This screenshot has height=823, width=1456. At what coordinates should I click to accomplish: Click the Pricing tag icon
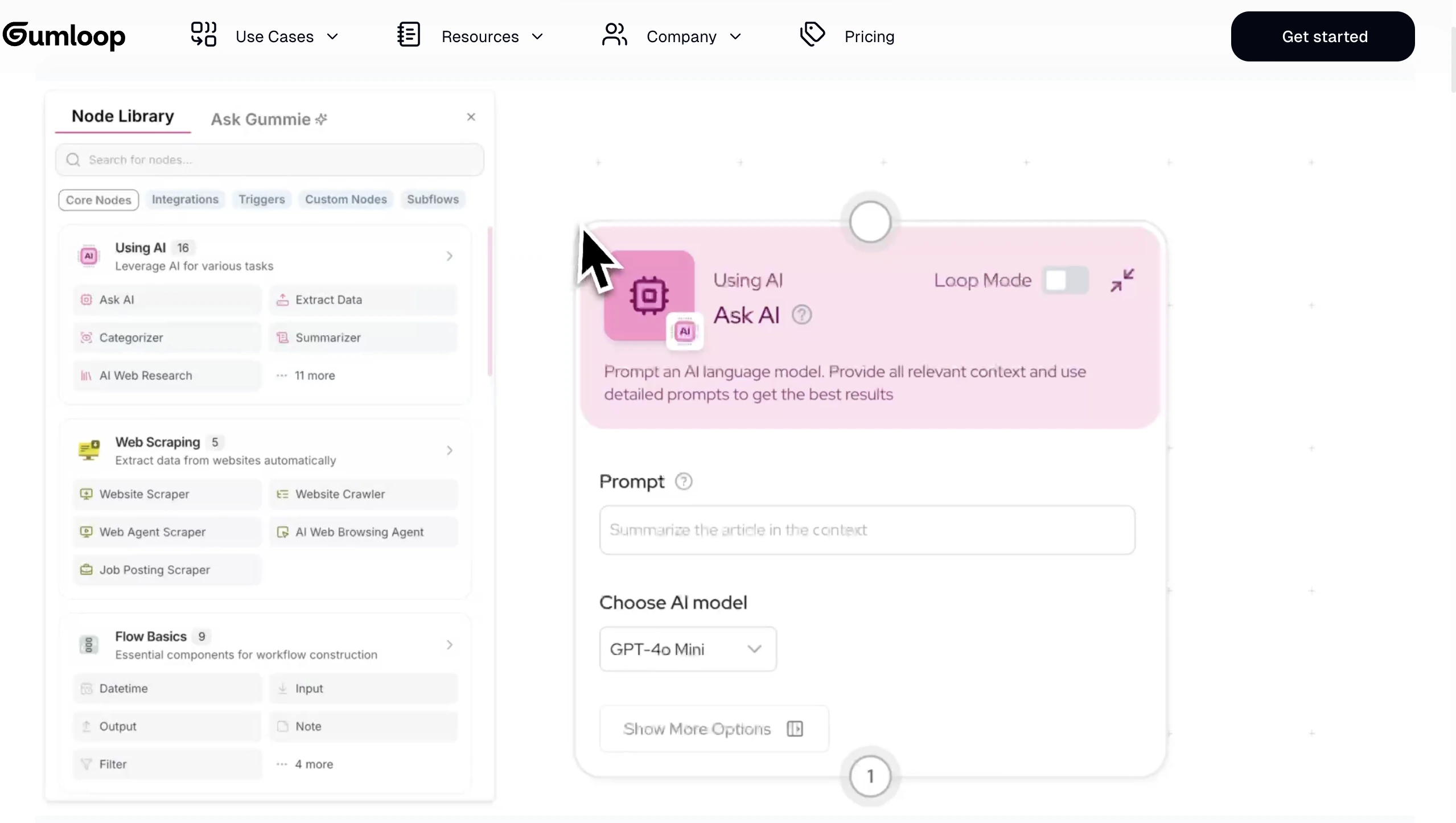[812, 35]
